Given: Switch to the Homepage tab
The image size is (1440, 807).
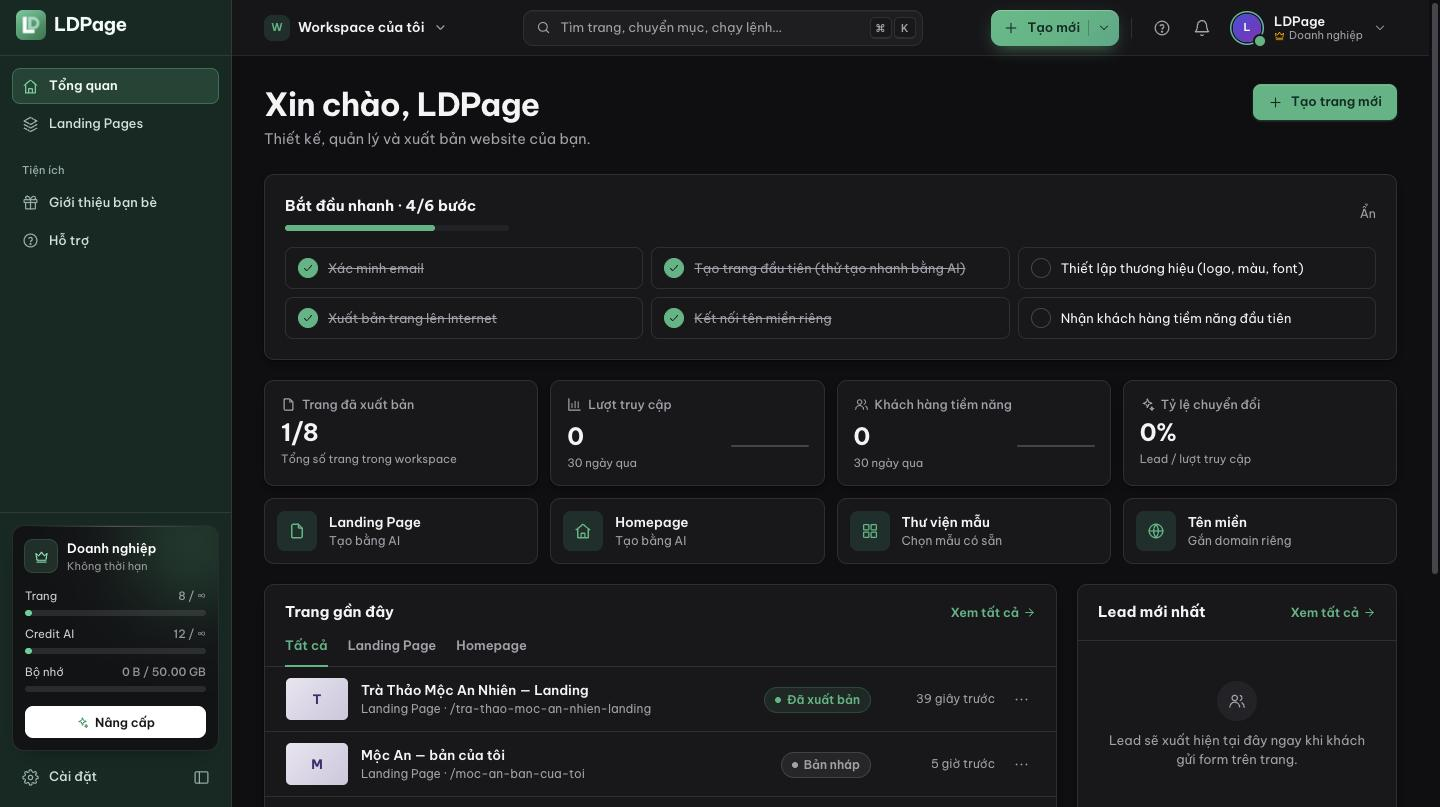Looking at the screenshot, I should [x=491, y=646].
